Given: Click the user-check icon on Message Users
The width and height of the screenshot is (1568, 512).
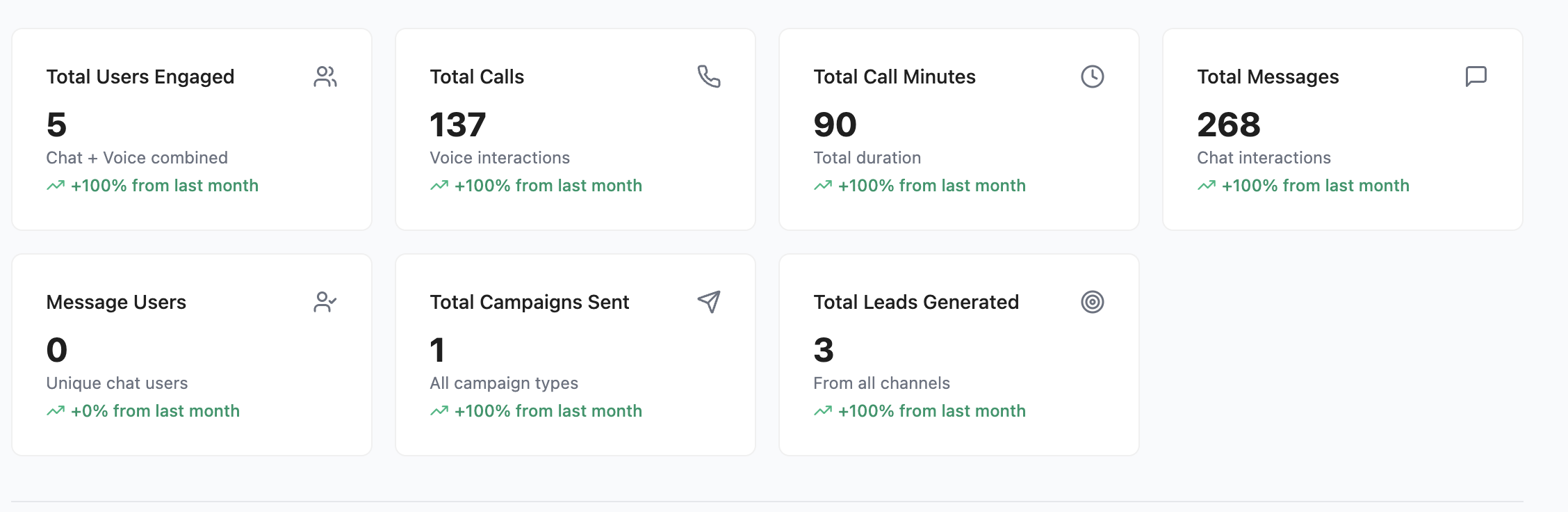Looking at the screenshot, I should [x=325, y=302].
